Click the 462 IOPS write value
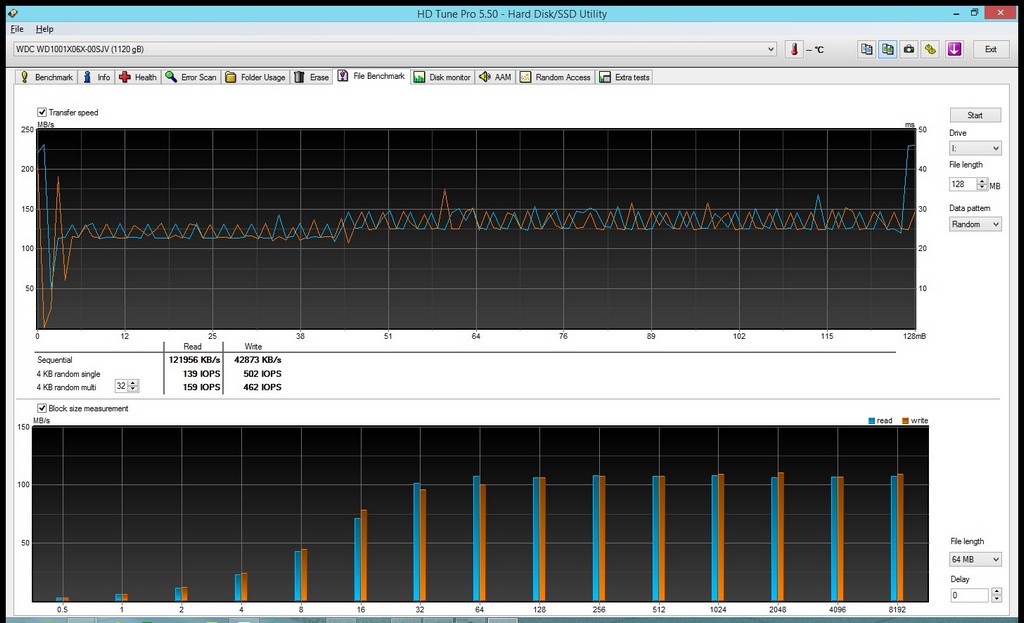The image size is (1024, 623). pos(263,387)
